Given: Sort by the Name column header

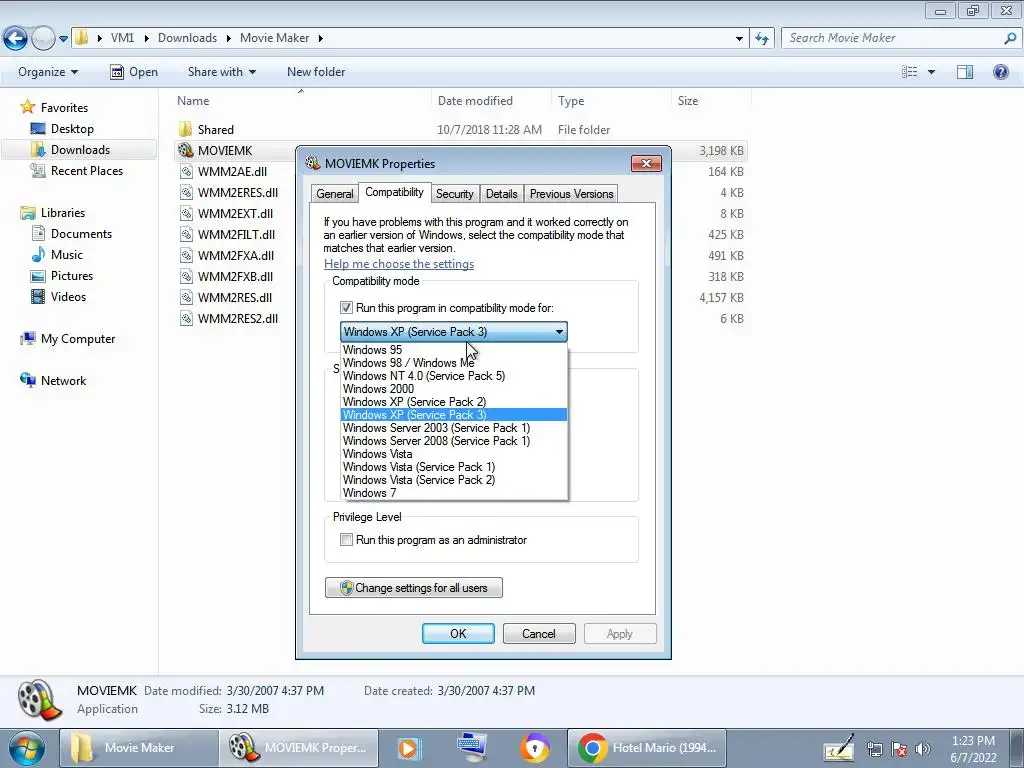Looking at the screenshot, I should (193, 101).
